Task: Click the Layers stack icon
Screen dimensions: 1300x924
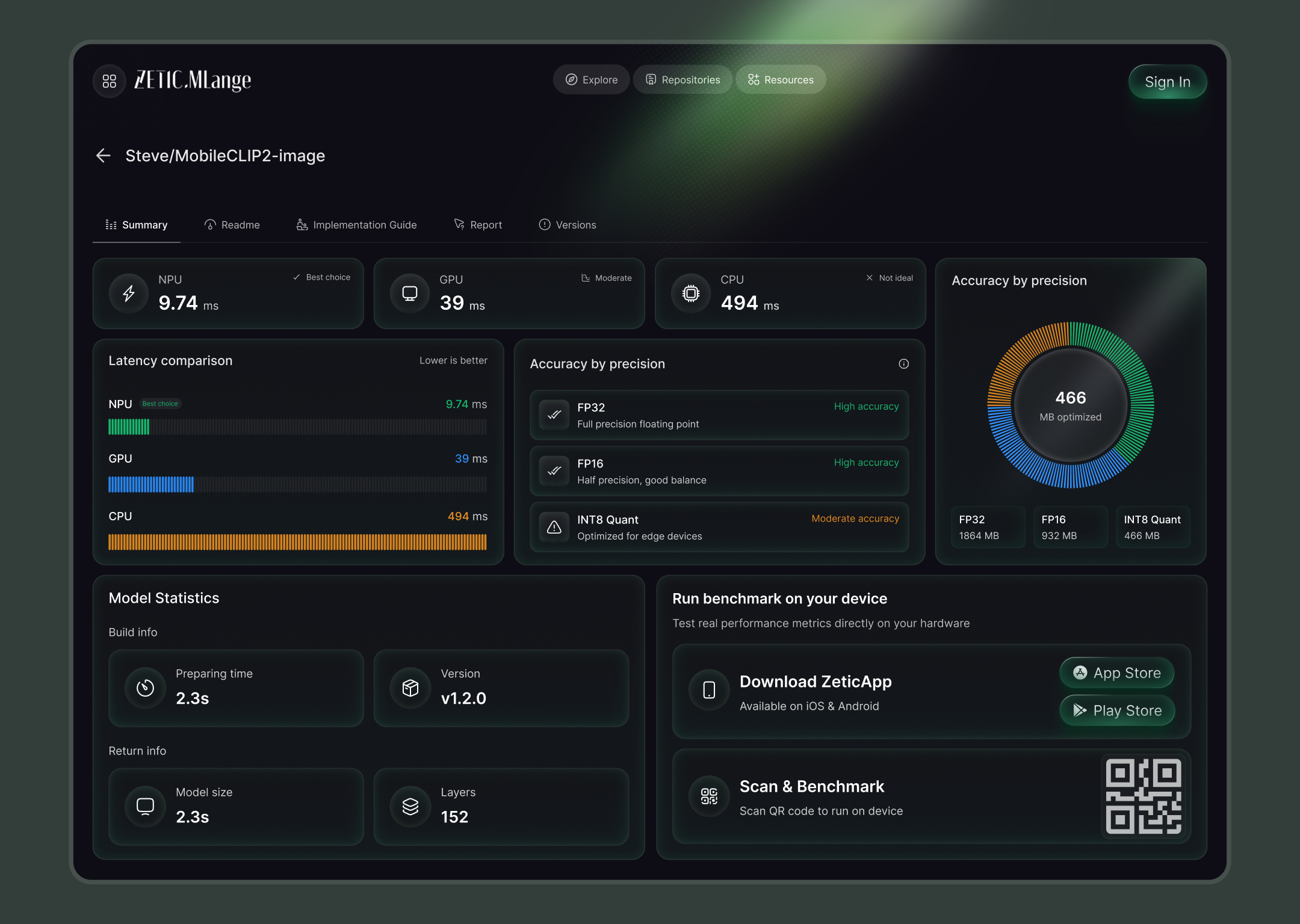Action: pyautogui.click(x=410, y=806)
